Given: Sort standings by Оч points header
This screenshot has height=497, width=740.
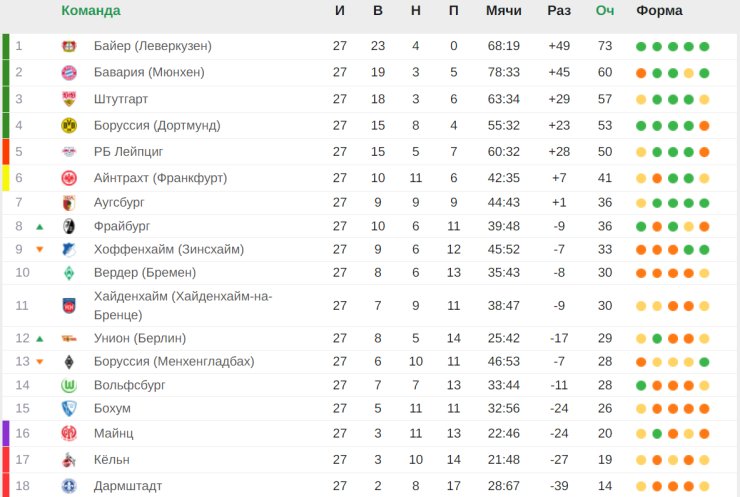Looking at the screenshot, I should [605, 10].
